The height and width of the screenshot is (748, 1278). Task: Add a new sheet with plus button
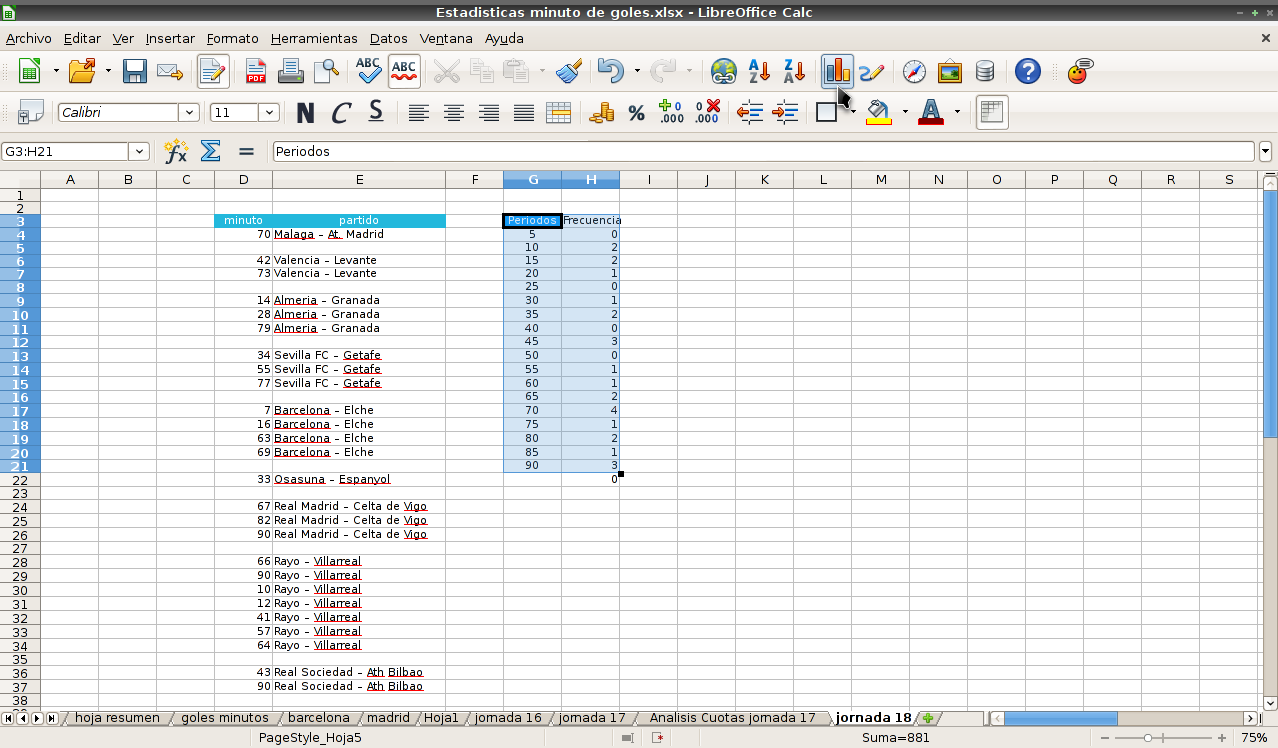coord(928,718)
